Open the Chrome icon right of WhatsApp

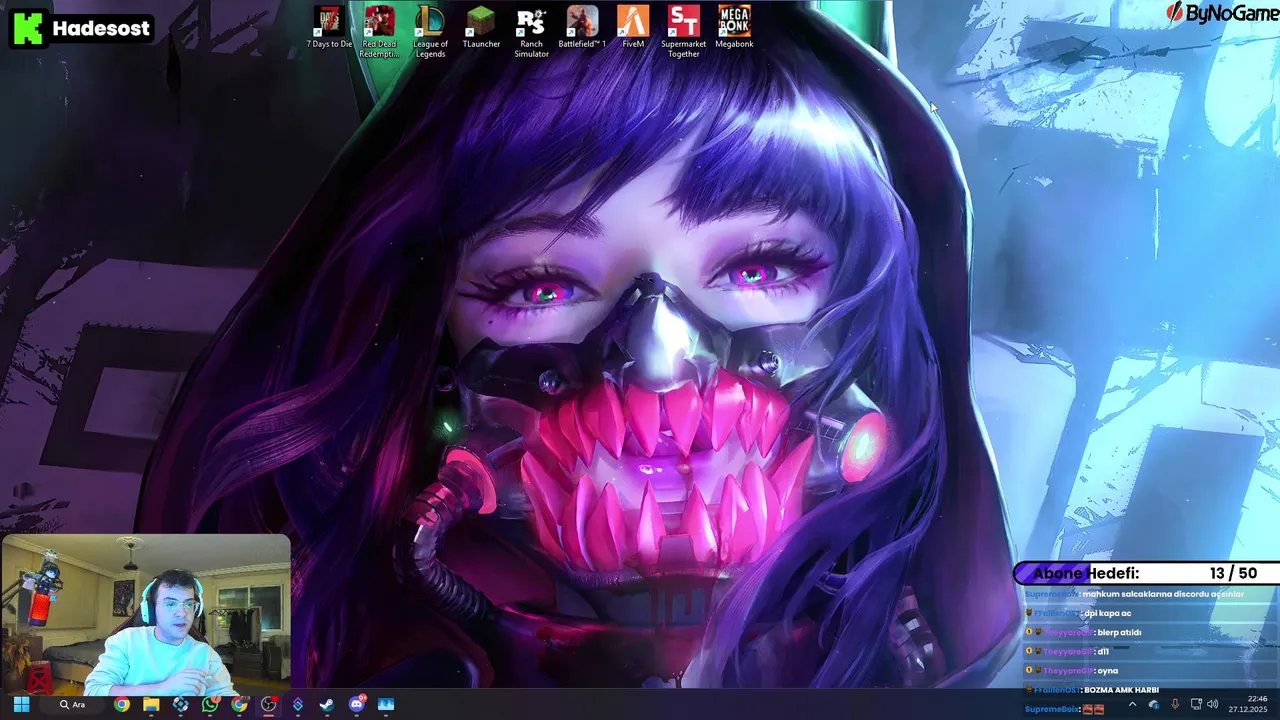[239, 704]
